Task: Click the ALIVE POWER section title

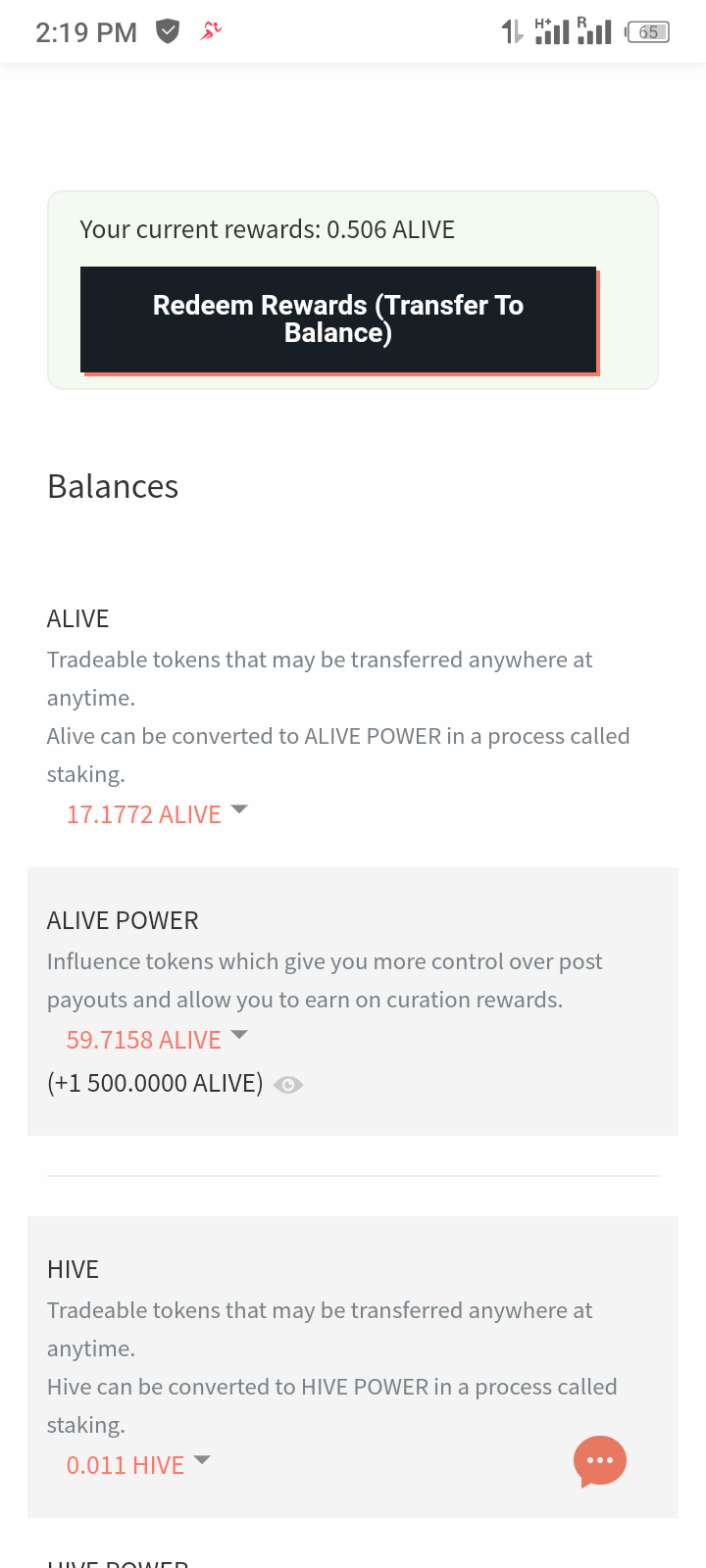Action: [x=123, y=920]
